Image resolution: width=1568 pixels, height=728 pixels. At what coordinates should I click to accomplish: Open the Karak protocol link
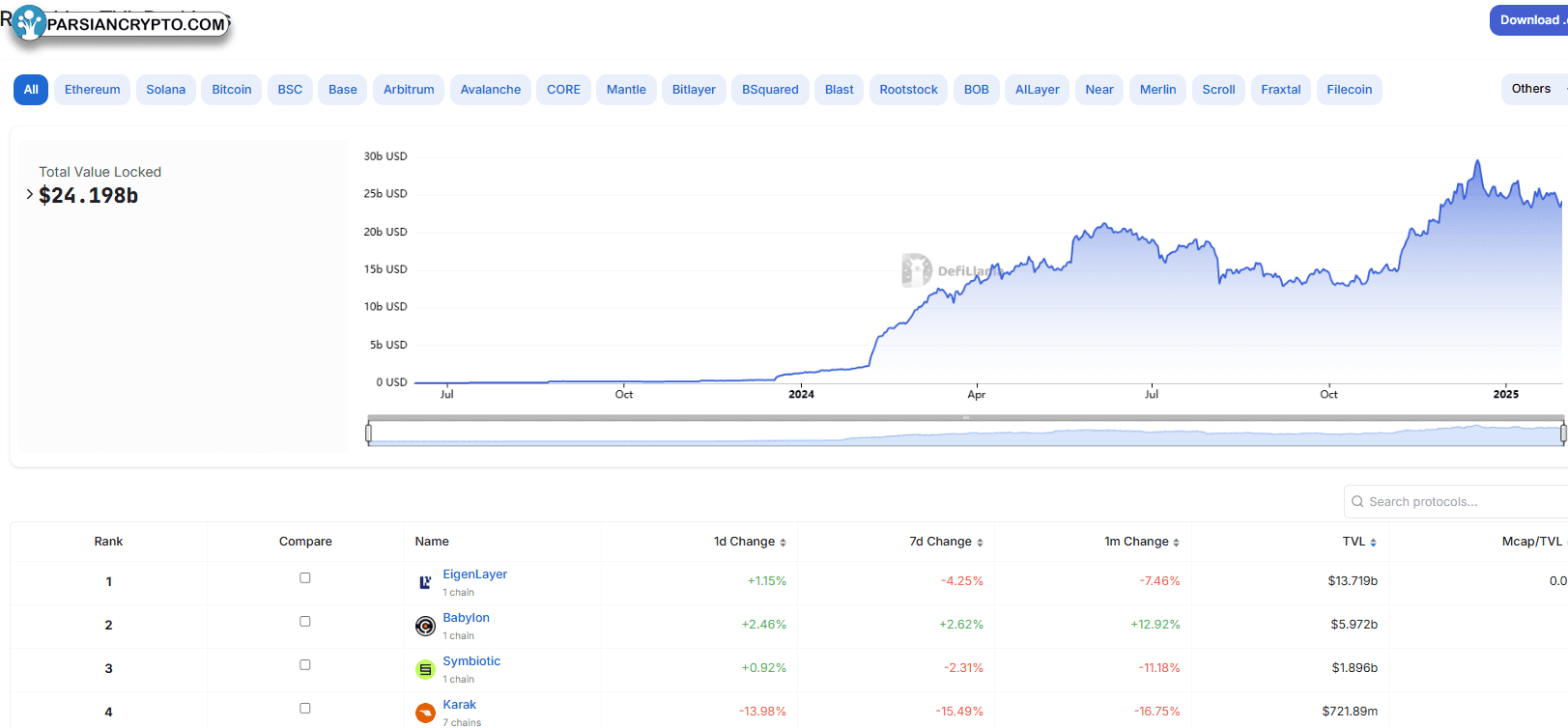pyautogui.click(x=460, y=705)
